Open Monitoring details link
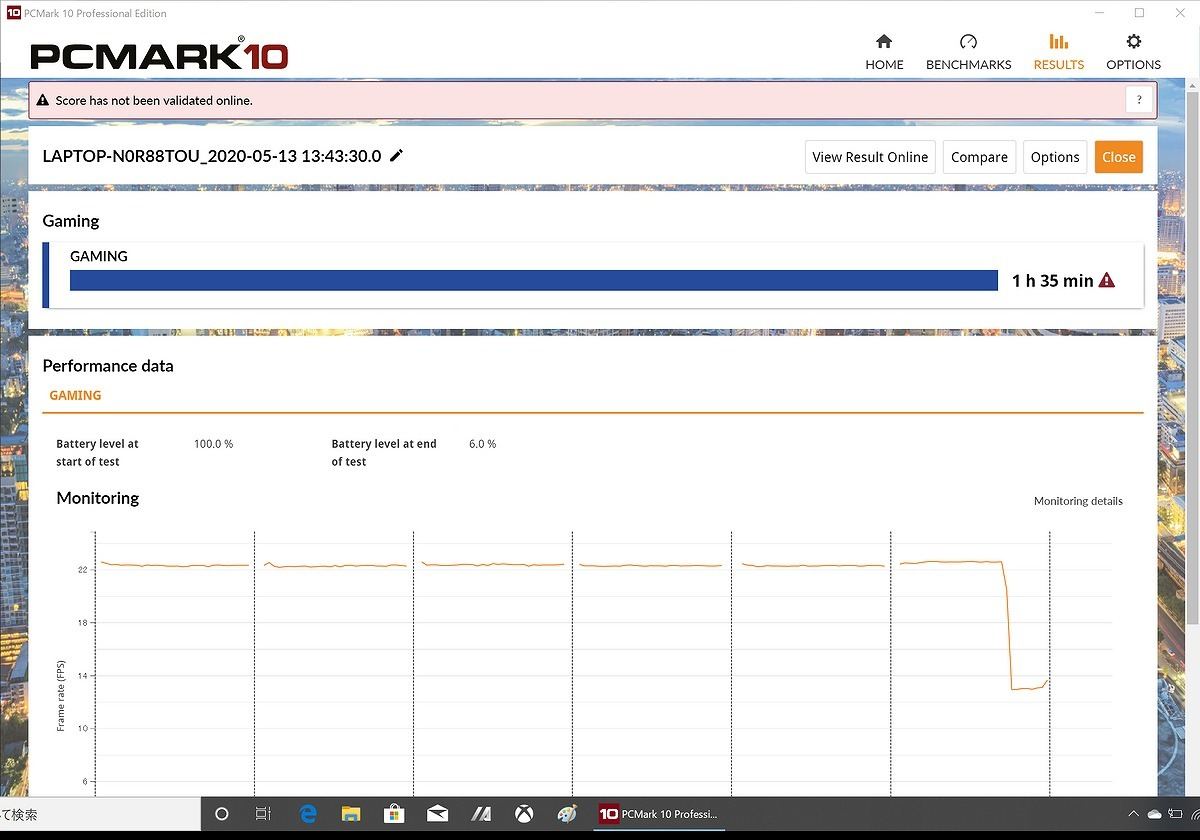1200x840 pixels. [x=1078, y=501]
